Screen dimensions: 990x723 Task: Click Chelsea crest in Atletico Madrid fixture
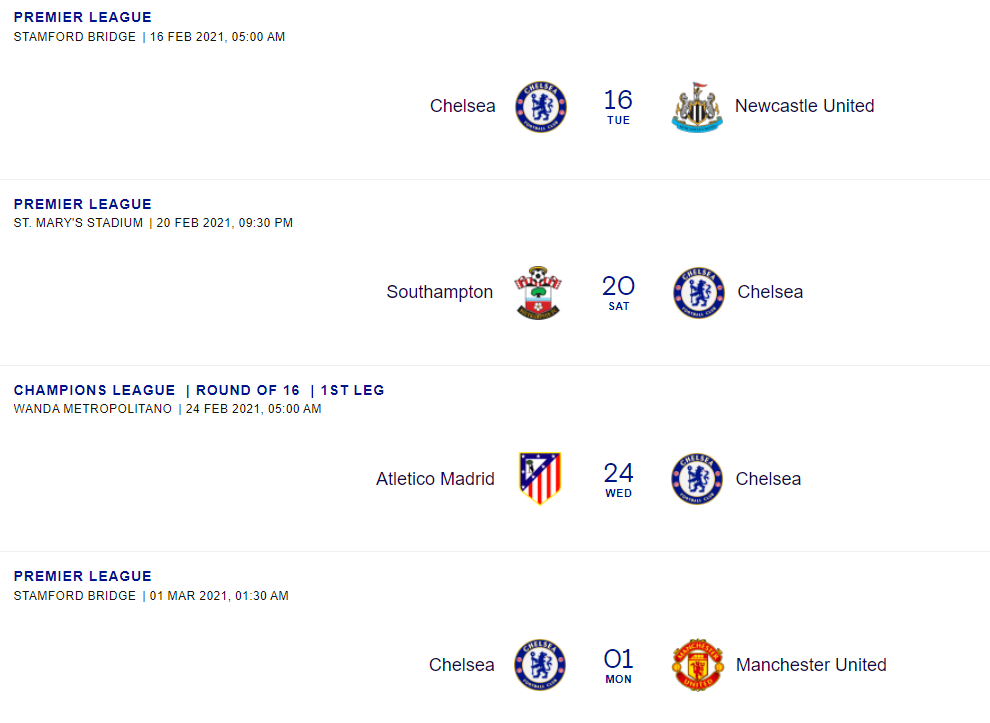click(x=696, y=479)
